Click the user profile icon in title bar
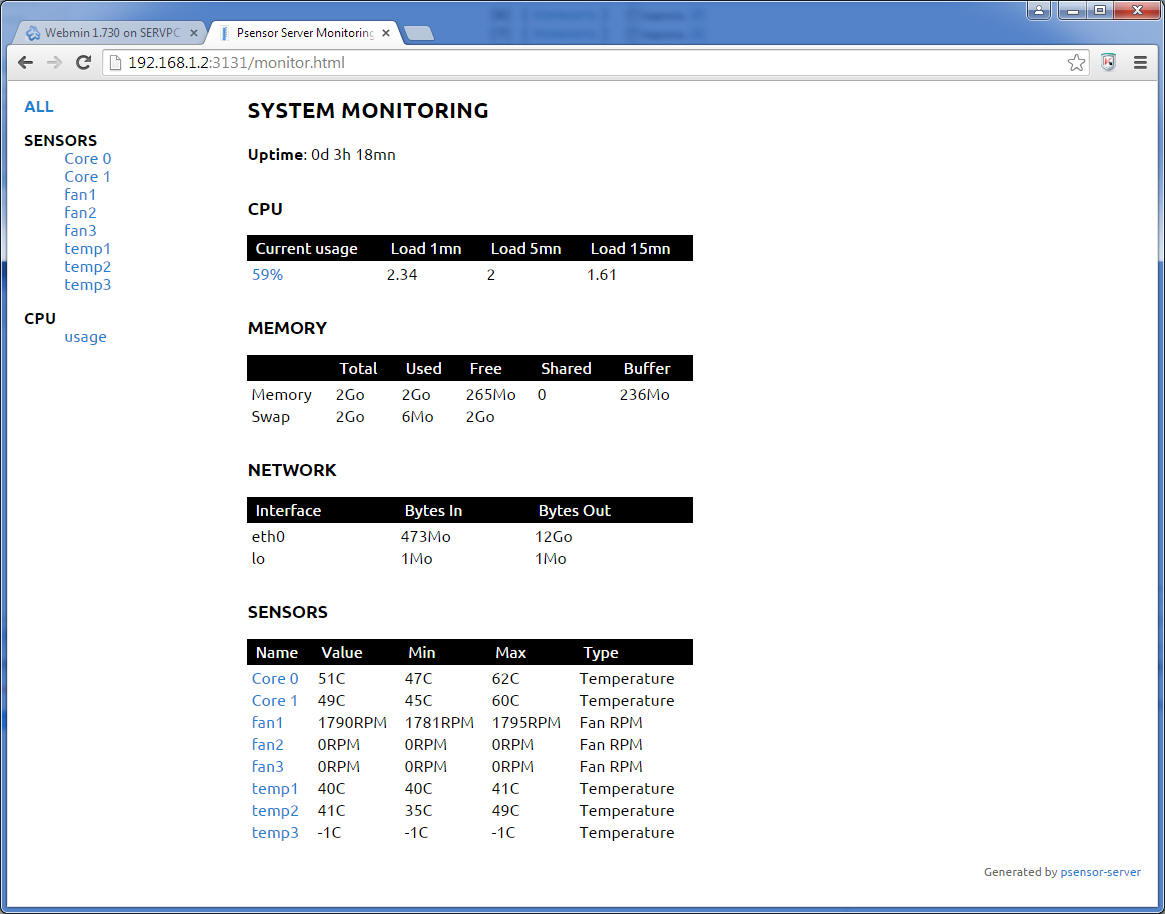Image resolution: width=1165 pixels, height=914 pixels. point(1039,10)
